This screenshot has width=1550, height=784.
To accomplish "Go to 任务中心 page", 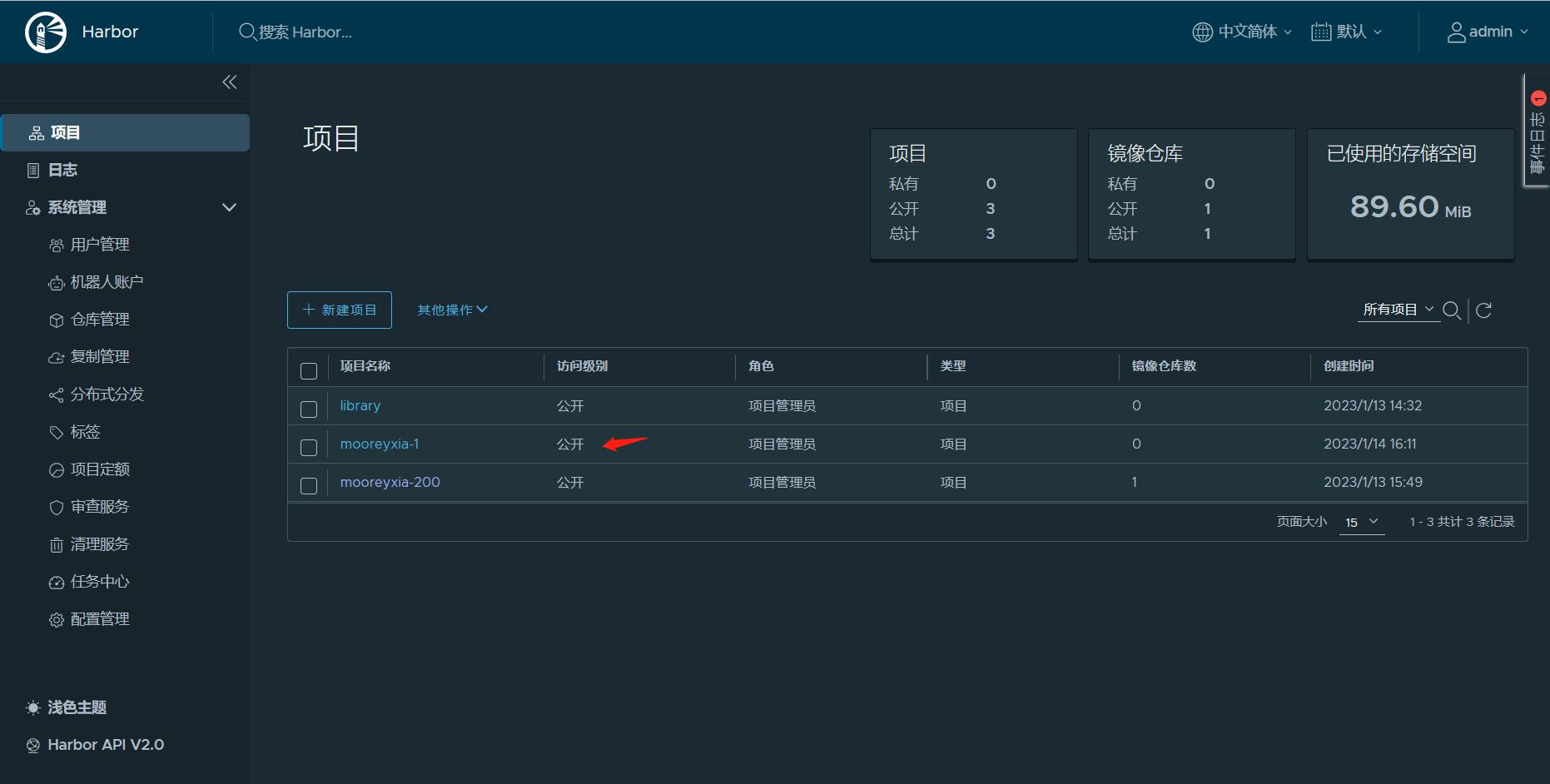I will (100, 582).
